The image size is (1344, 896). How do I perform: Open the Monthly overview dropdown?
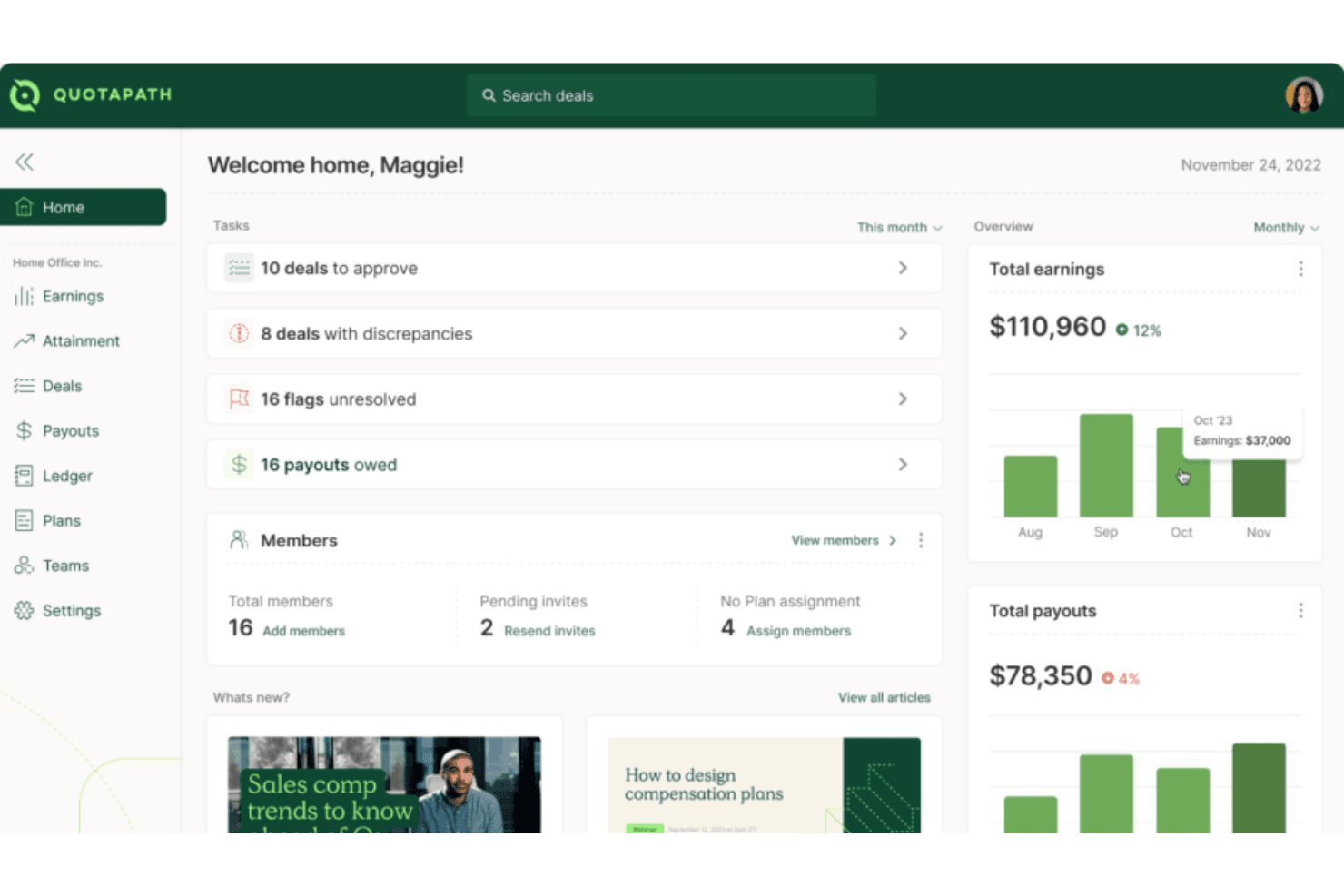pos(1286,227)
